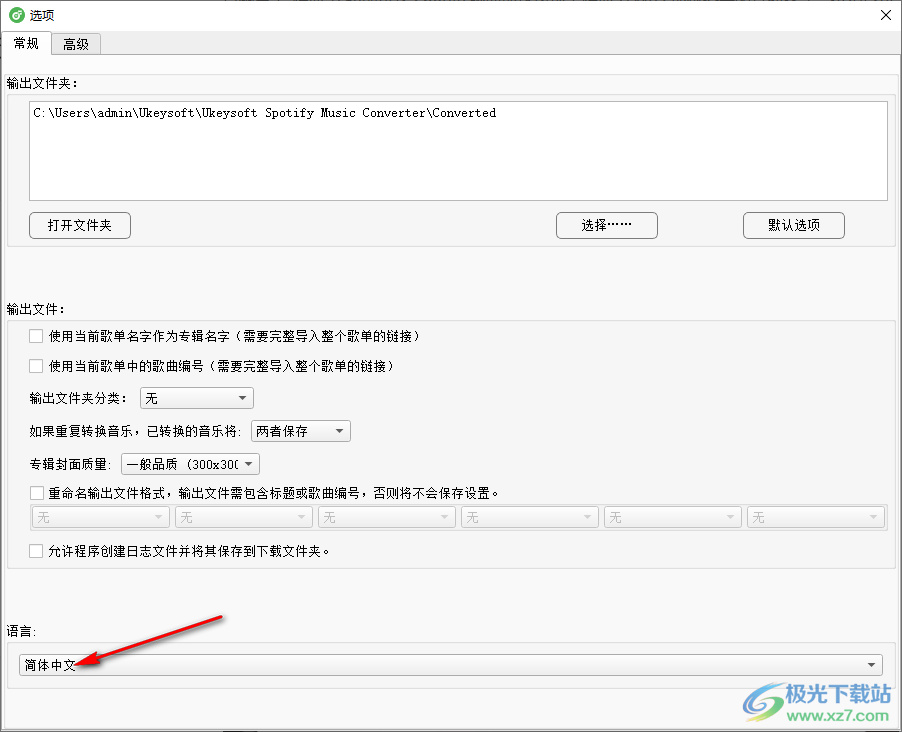Click the 语言 label
Screen dimensions: 902x732
pos(22,631)
